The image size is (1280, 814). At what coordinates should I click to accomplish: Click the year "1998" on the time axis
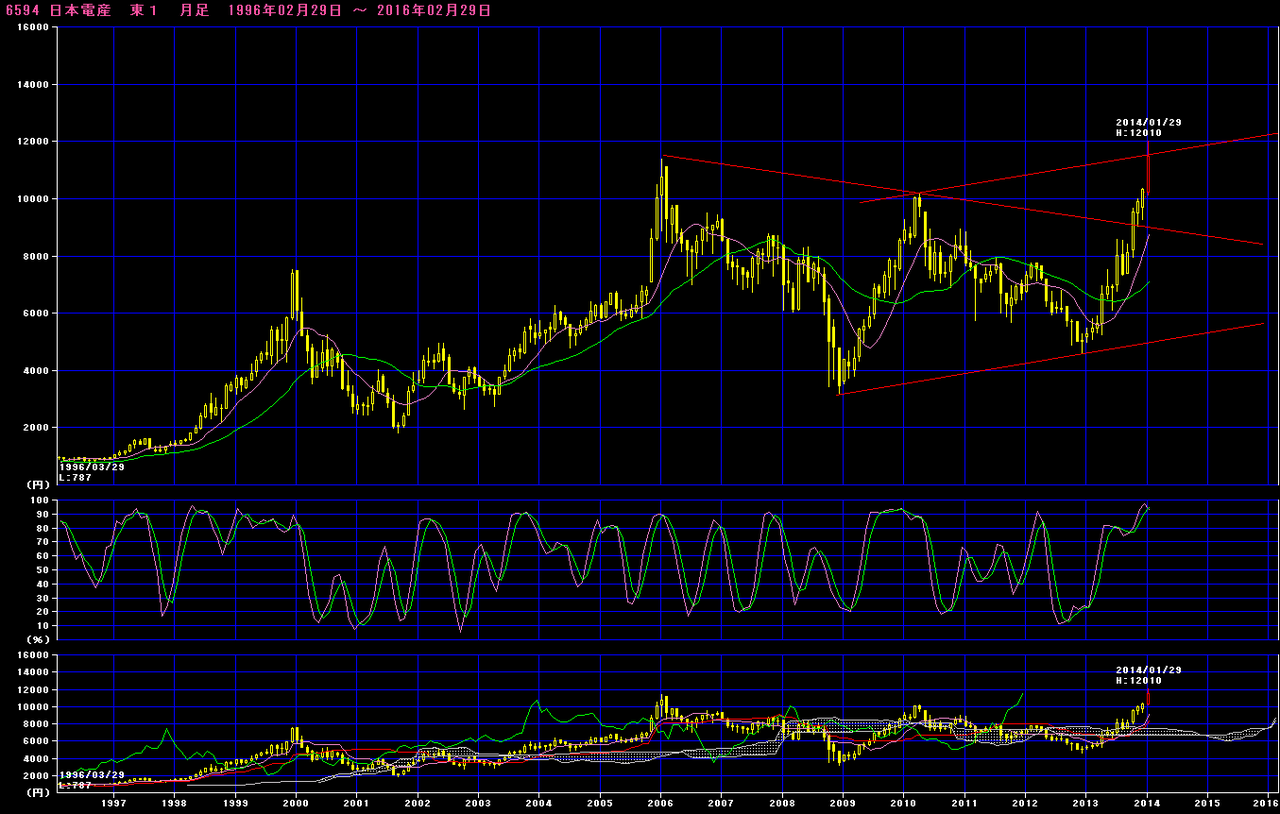(174, 802)
